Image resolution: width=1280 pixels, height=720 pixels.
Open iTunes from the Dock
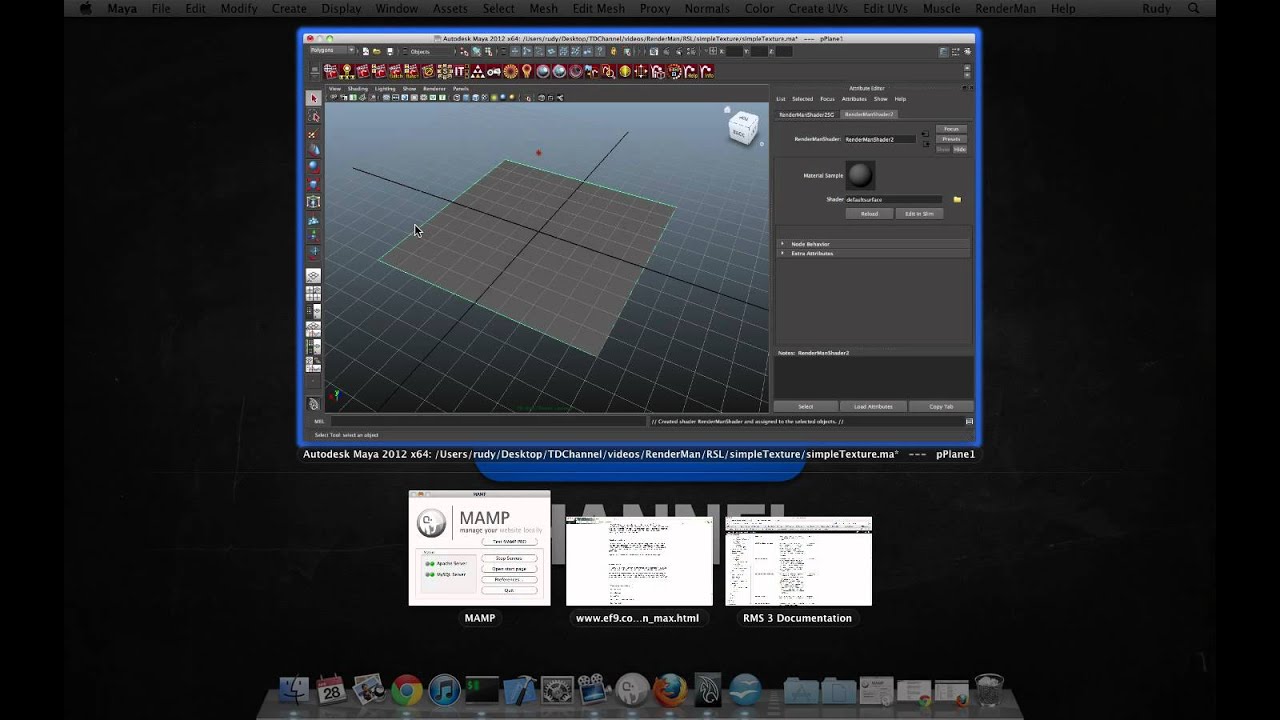[444, 690]
